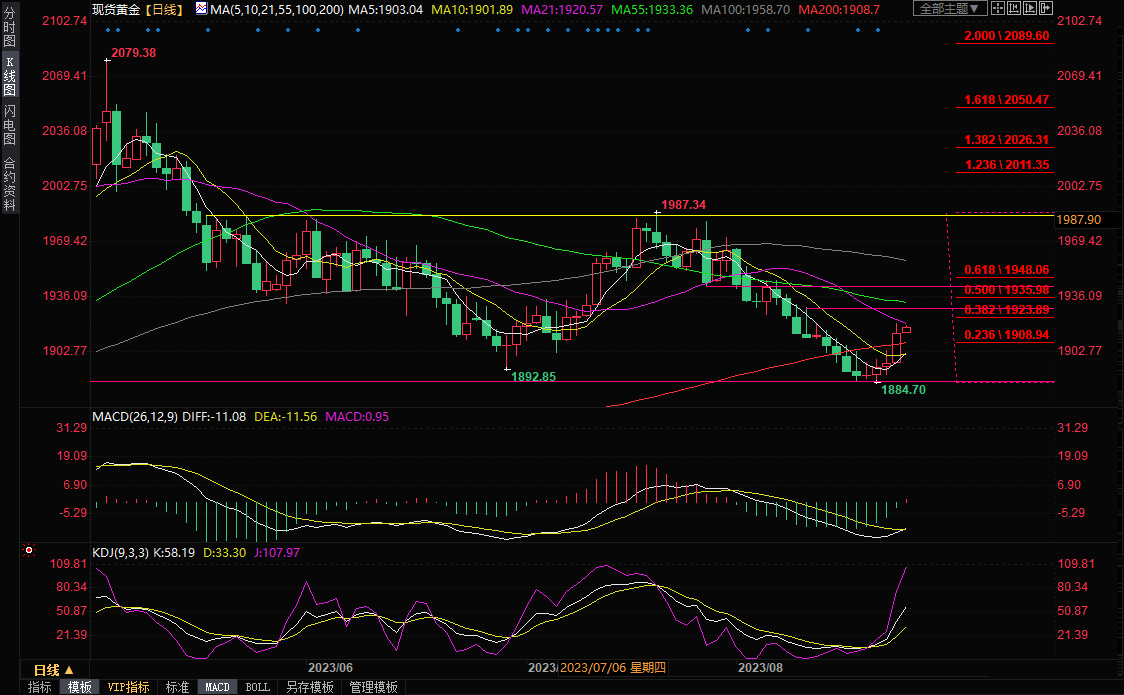Image resolution: width=1124 pixels, height=695 pixels.
Task: Click the 0.618 Fibonacci level at 1948.06
Action: point(1006,270)
